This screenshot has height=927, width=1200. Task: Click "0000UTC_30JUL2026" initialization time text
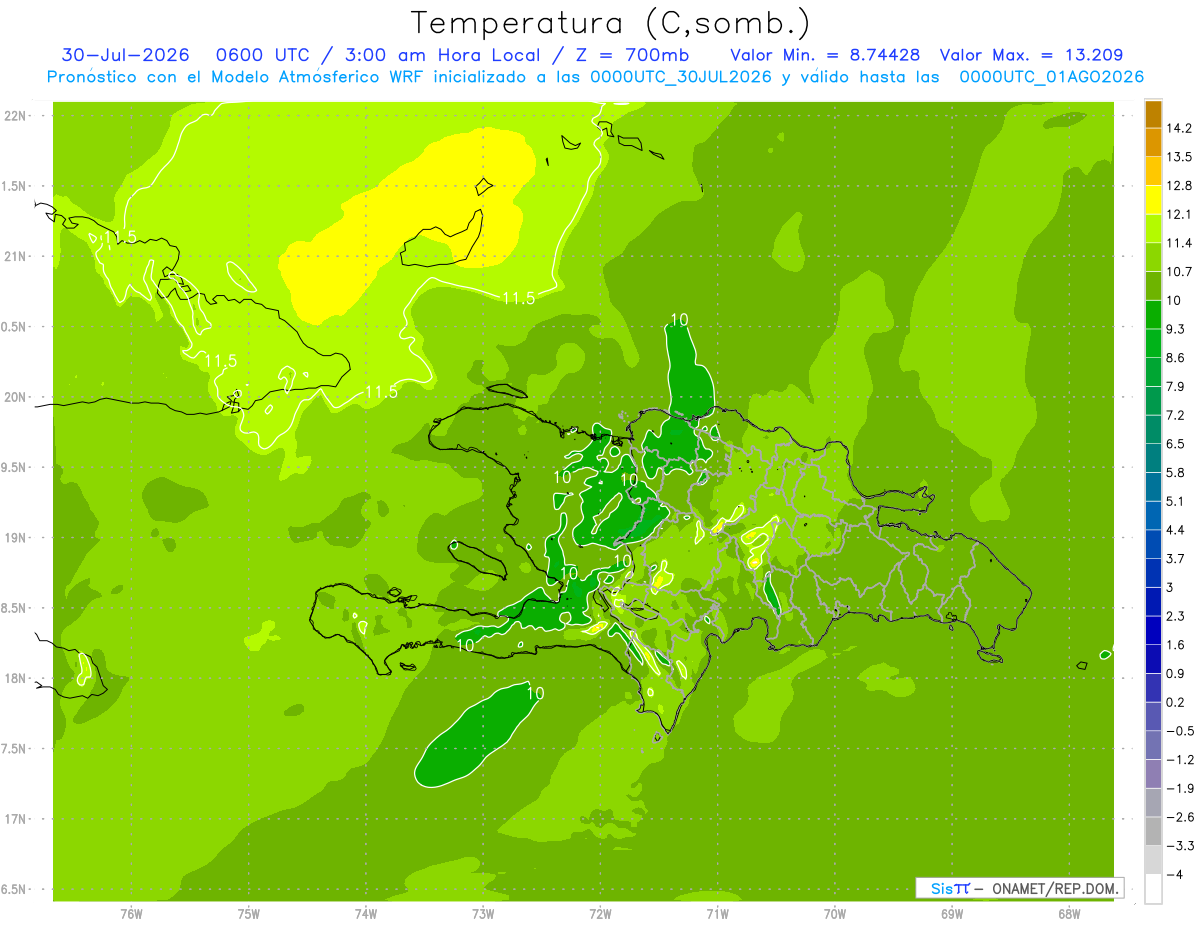[x=681, y=77]
